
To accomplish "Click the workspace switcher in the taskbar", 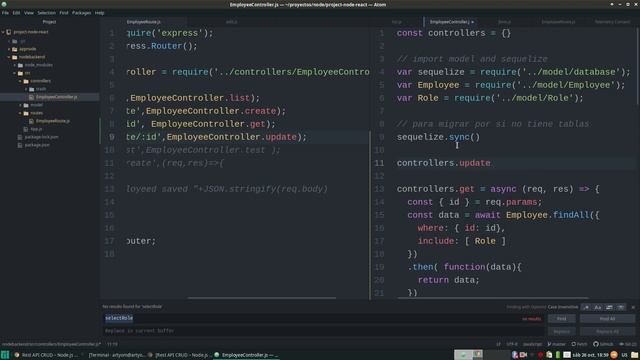I will click(x=468, y=355).
